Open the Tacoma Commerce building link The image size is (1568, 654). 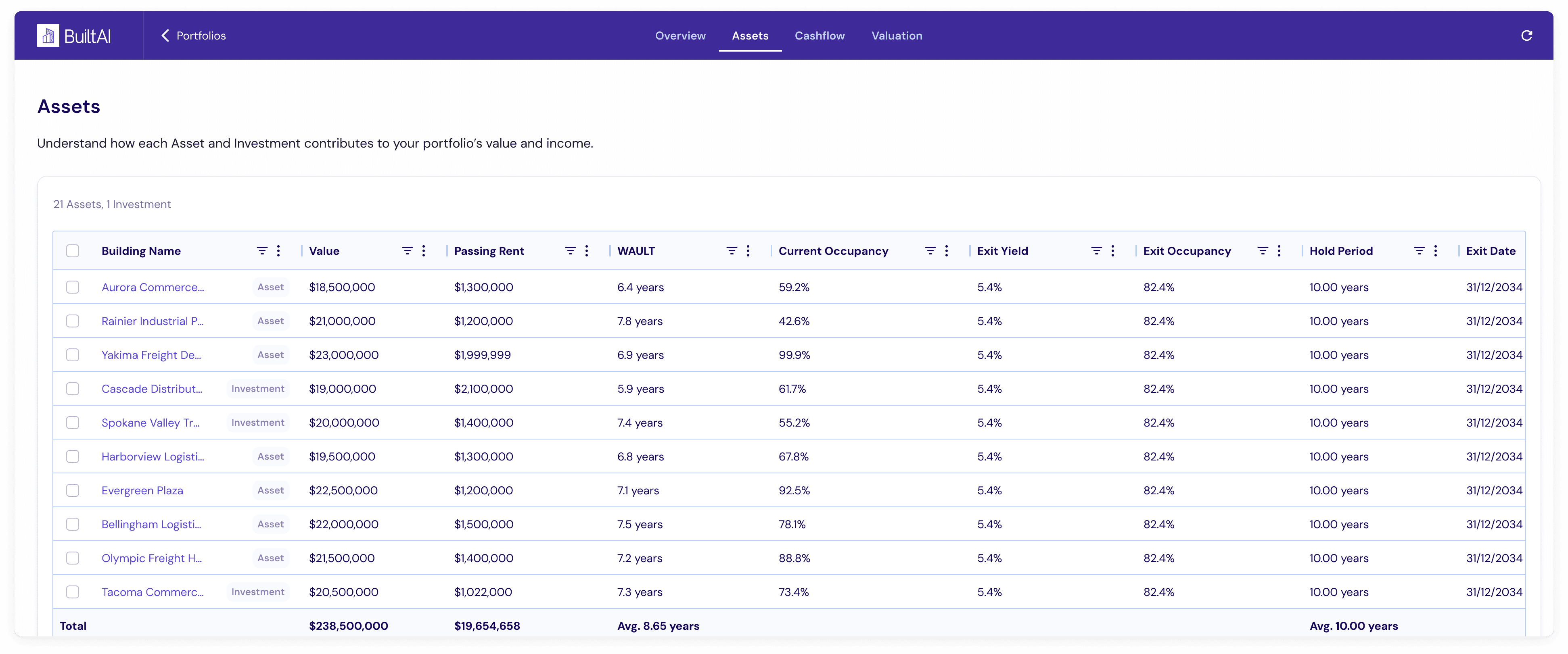(152, 592)
